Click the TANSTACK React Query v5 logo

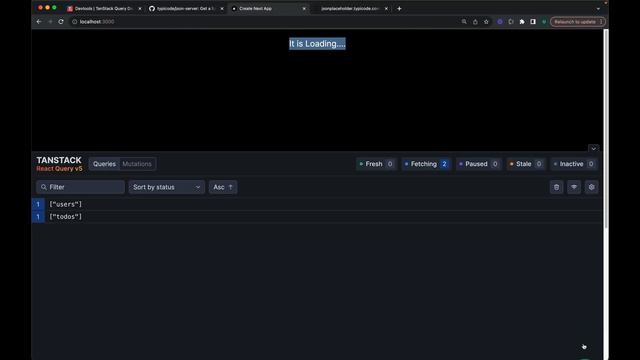[59, 164]
